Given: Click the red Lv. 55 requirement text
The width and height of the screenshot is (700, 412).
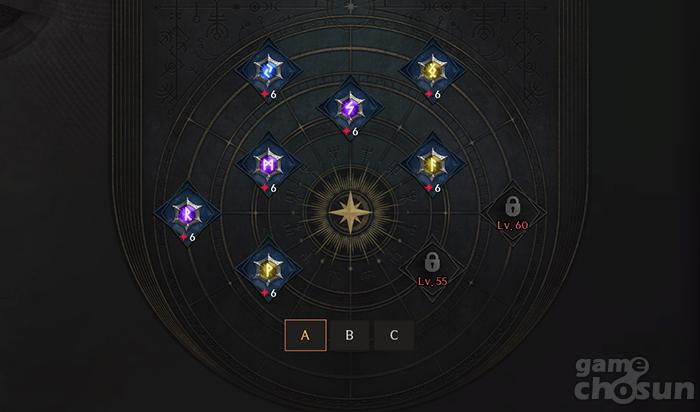Looking at the screenshot, I should pos(432,281).
